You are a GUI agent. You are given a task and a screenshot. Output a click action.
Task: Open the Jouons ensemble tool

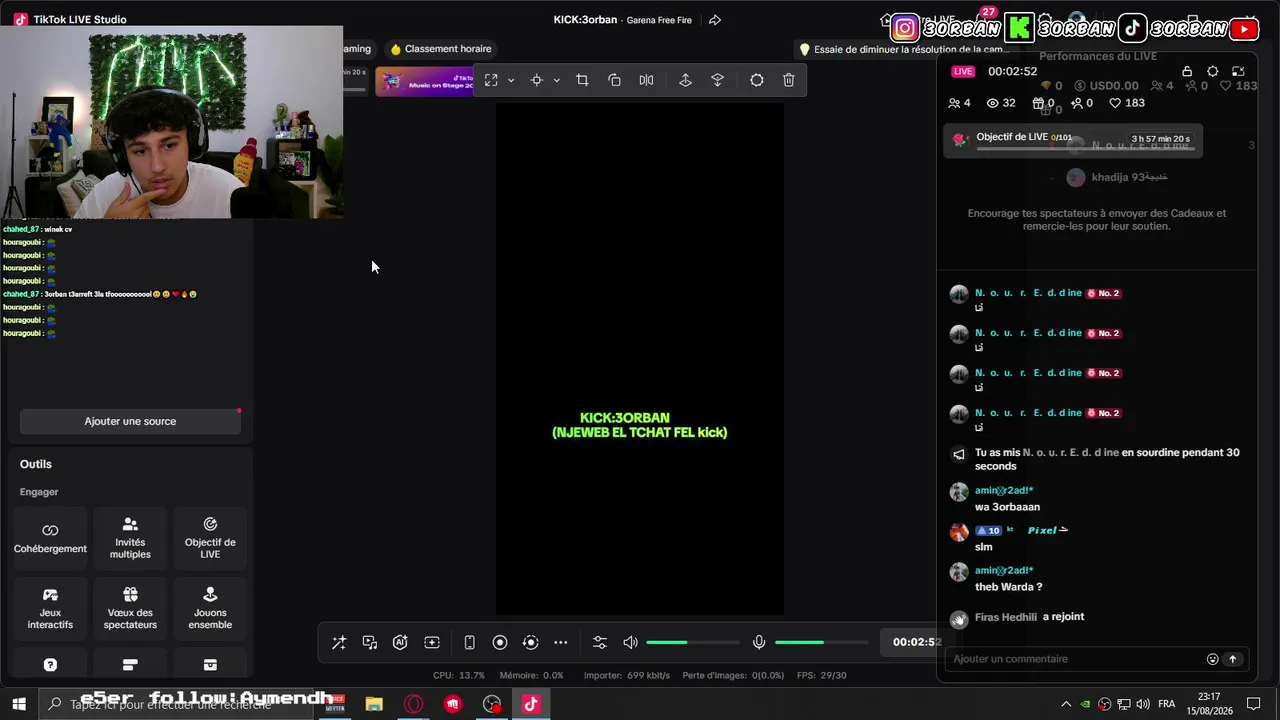pyautogui.click(x=210, y=609)
